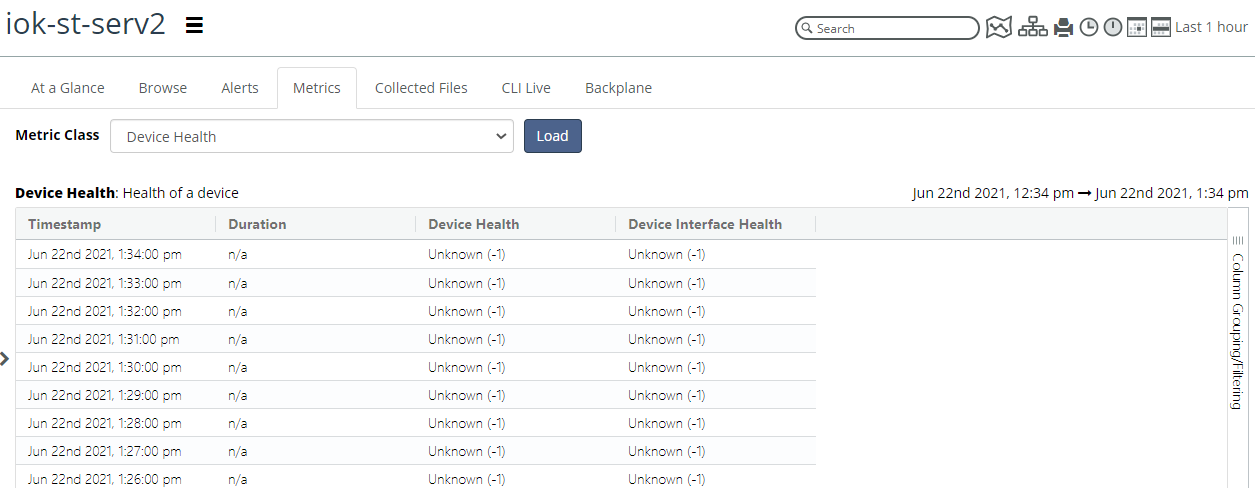This screenshot has height=488, width=1255.
Task: Click the second clock icon with filled face
Action: [x=1113, y=27]
